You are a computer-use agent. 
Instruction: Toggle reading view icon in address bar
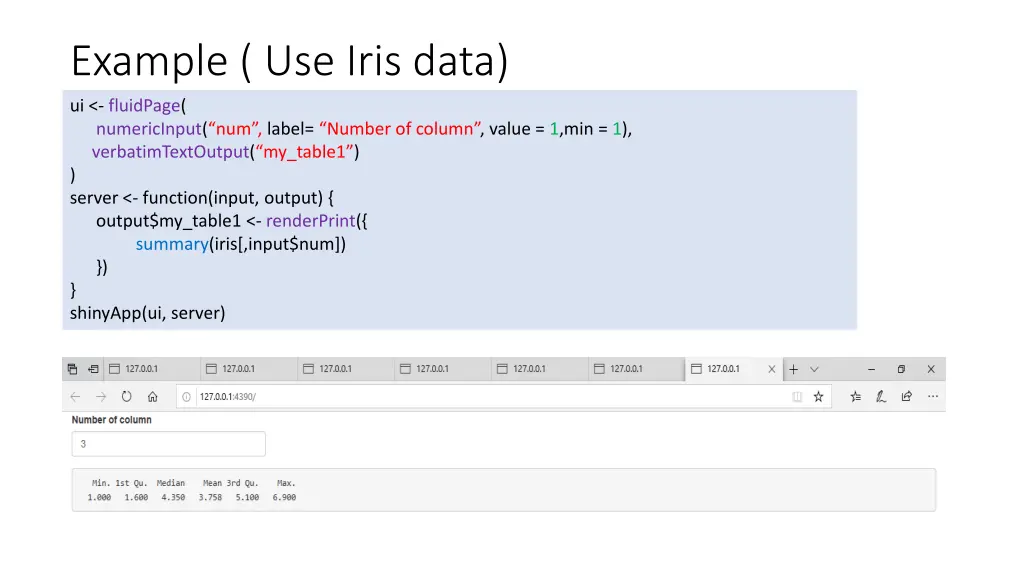click(797, 396)
